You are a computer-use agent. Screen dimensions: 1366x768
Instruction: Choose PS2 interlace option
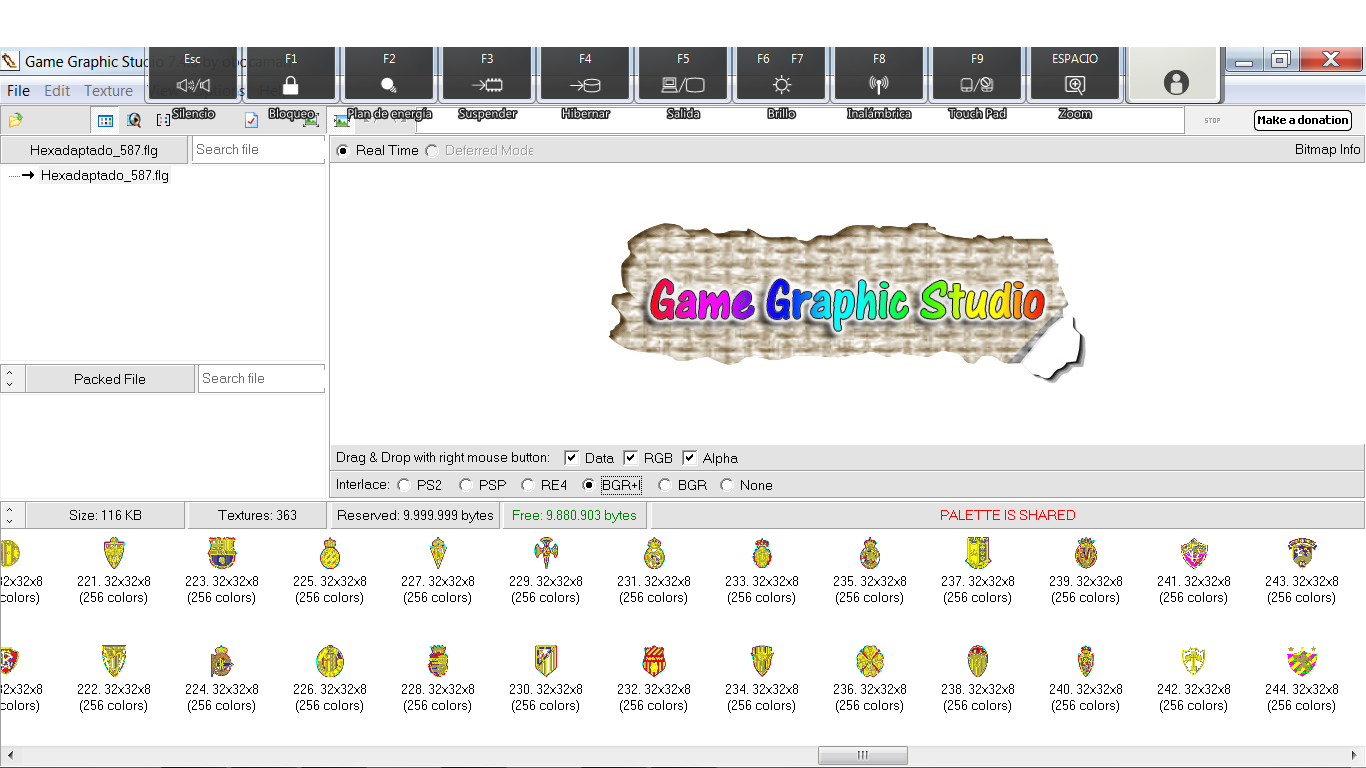pyautogui.click(x=404, y=485)
